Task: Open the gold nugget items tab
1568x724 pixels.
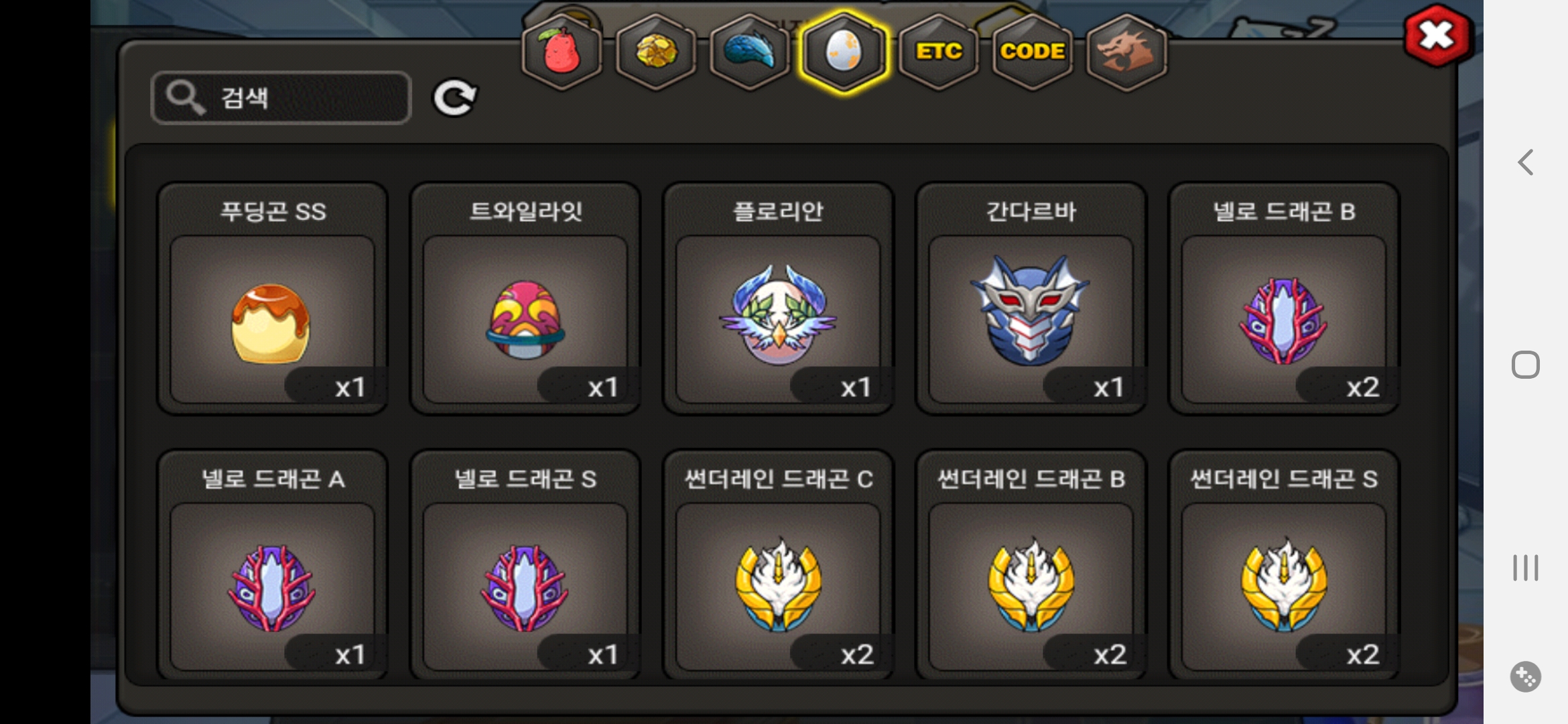Action: point(655,52)
